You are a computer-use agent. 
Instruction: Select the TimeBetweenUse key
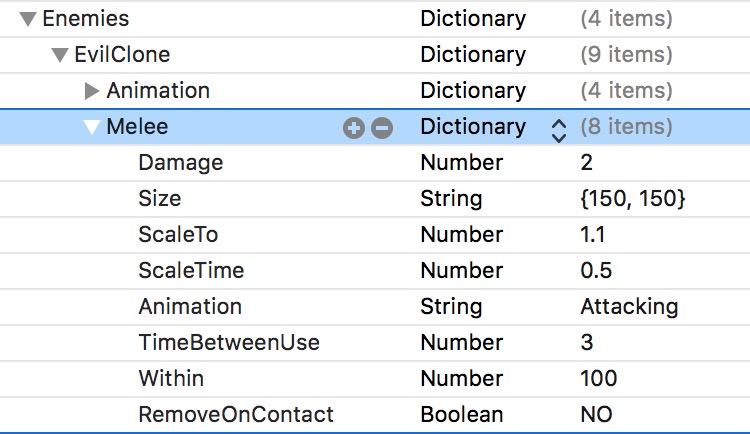[x=229, y=343]
